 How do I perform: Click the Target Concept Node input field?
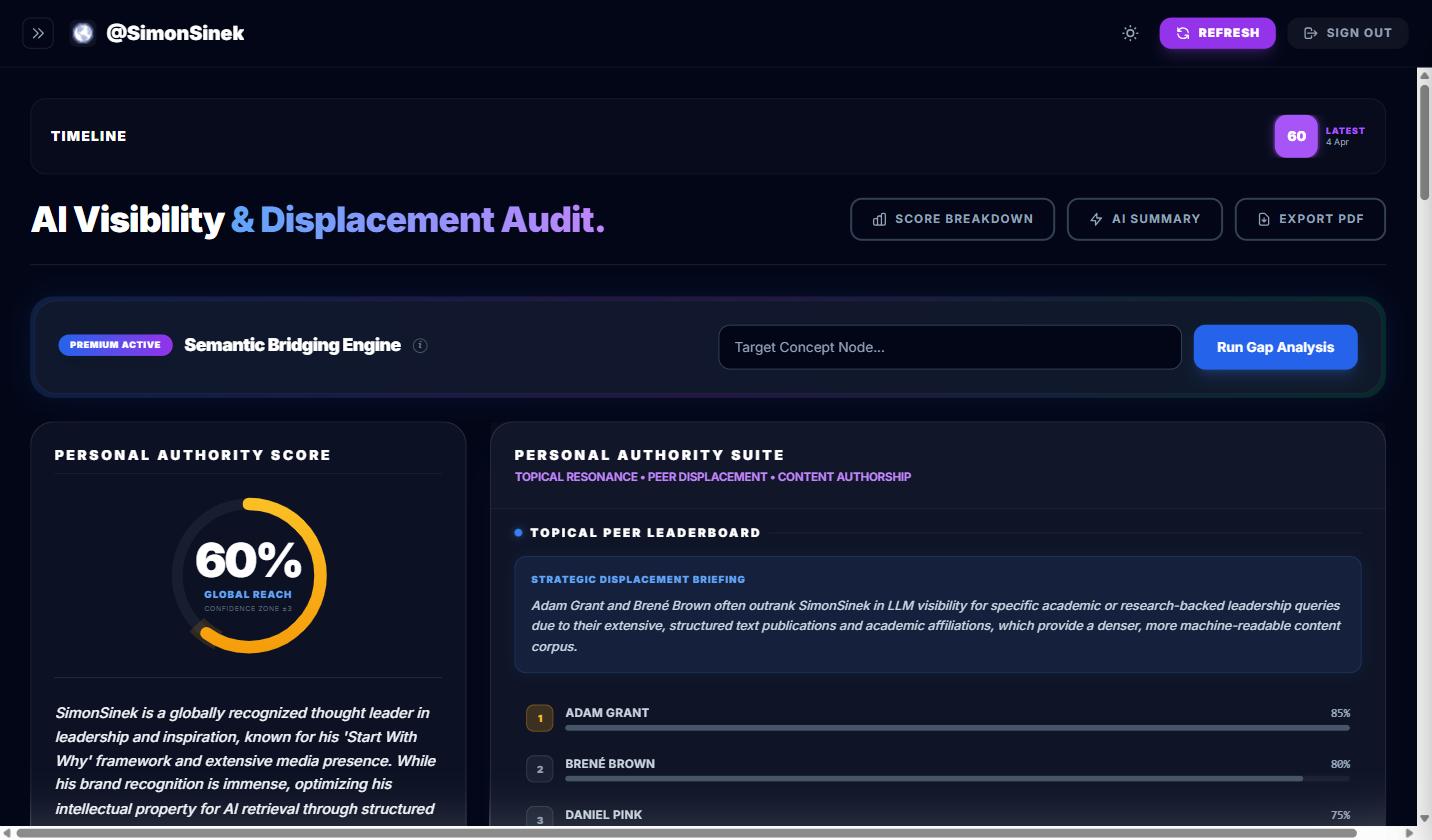click(949, 347)
